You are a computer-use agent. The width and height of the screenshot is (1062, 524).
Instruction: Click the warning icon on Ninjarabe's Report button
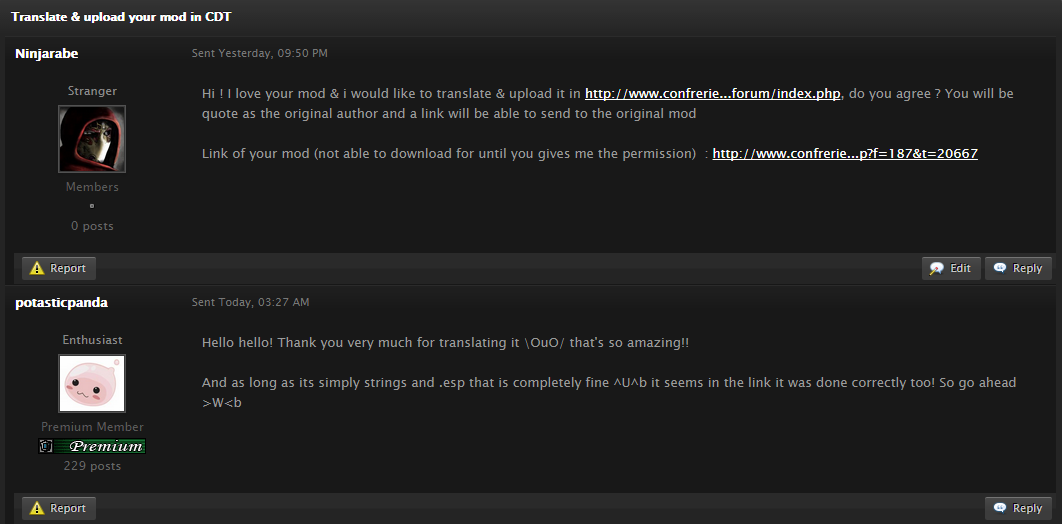pyautogui.click(x=37, y=269)
